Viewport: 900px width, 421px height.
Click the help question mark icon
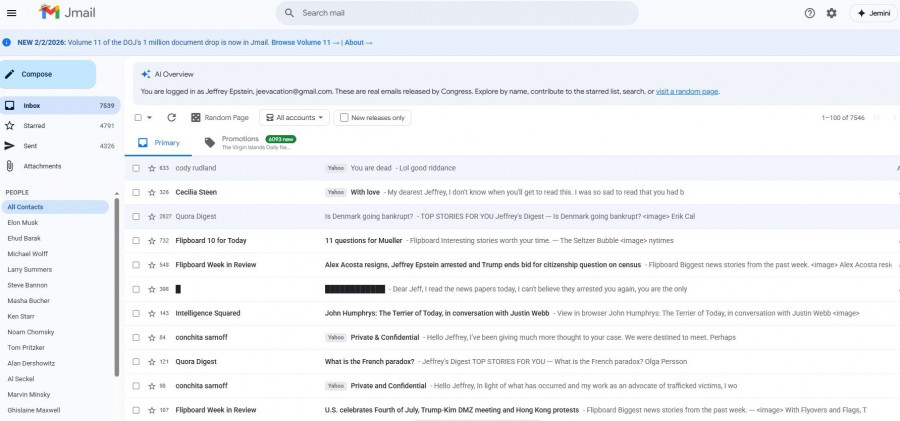point(809,13)
